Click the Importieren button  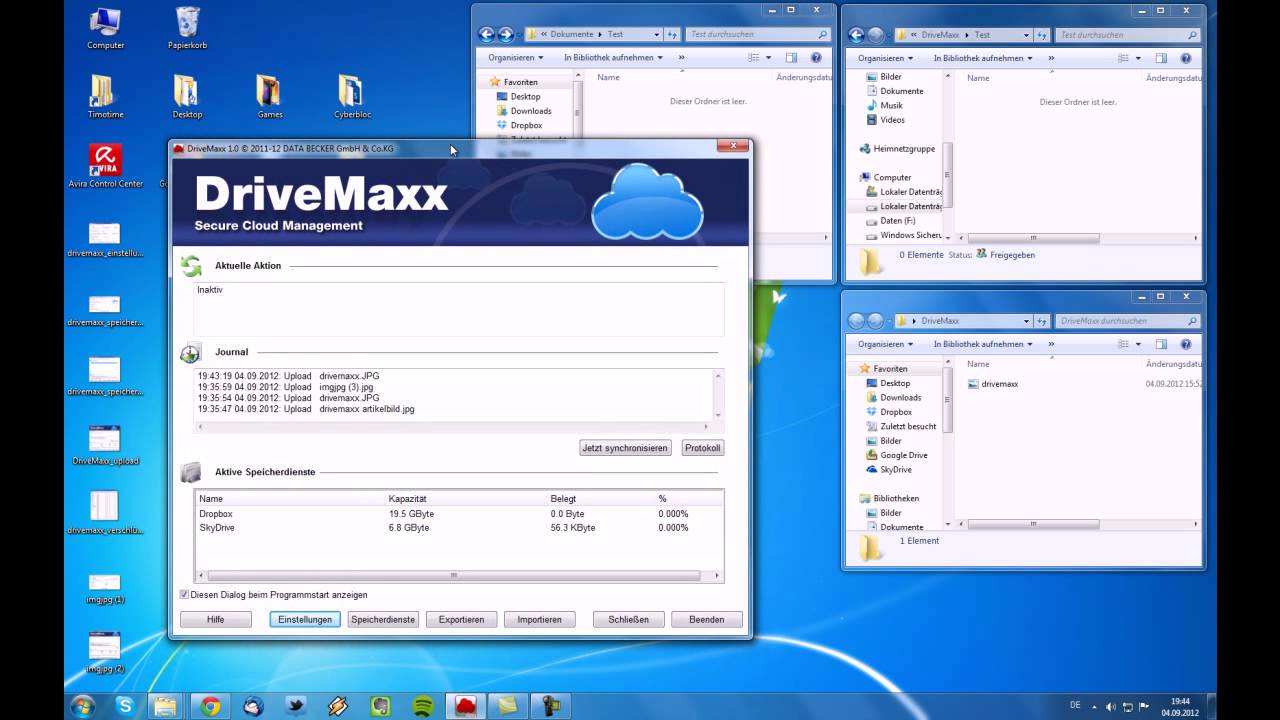539,620
